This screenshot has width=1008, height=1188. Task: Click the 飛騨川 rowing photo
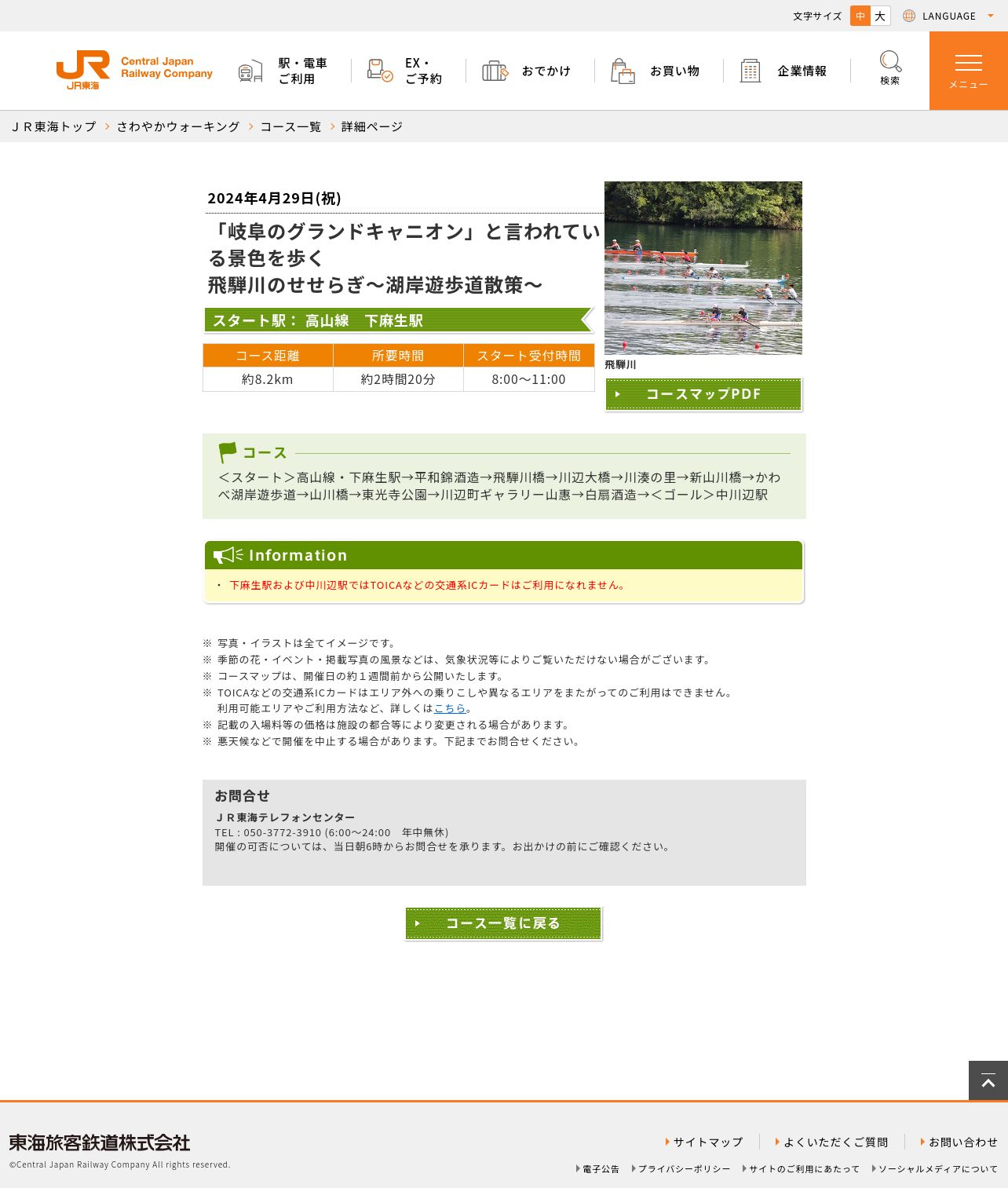703,268
